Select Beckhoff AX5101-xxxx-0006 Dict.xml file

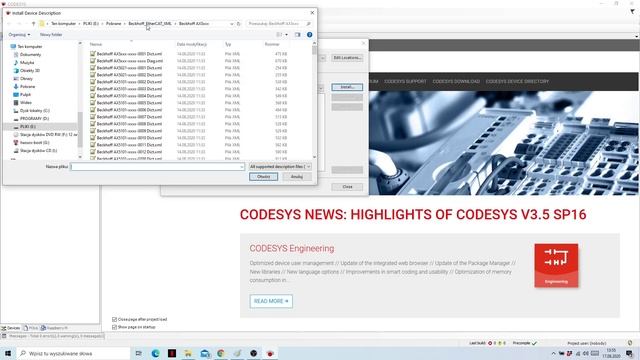(x=129, y=110)
